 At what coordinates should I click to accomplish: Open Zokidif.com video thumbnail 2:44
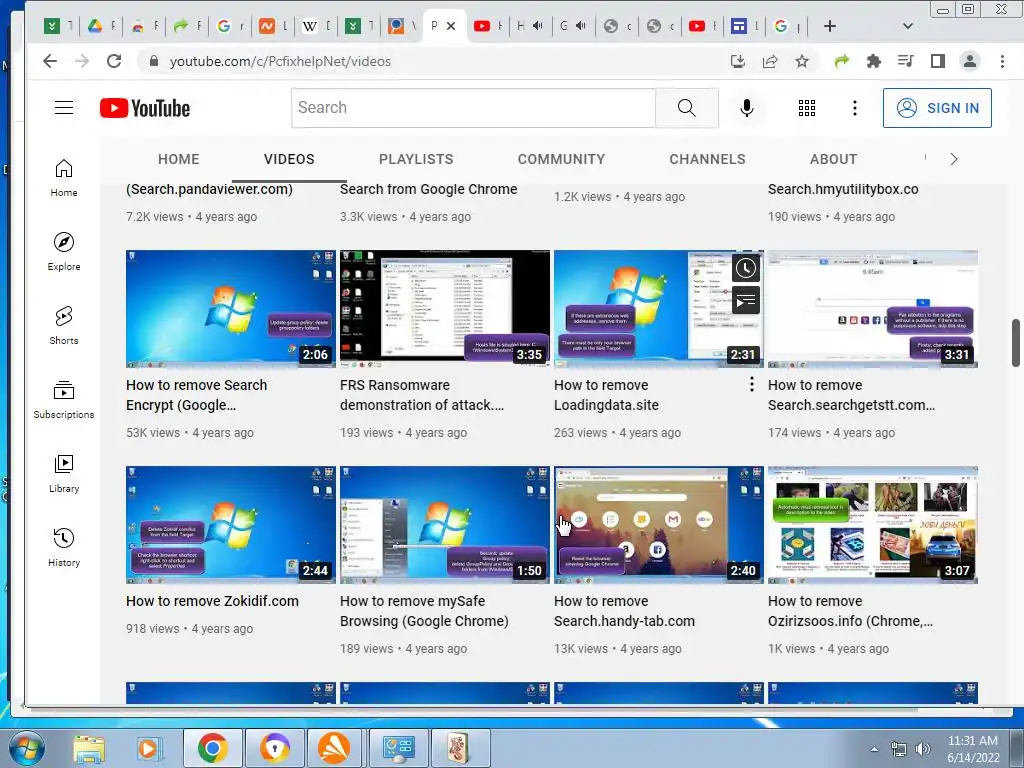tap(231, 525)
